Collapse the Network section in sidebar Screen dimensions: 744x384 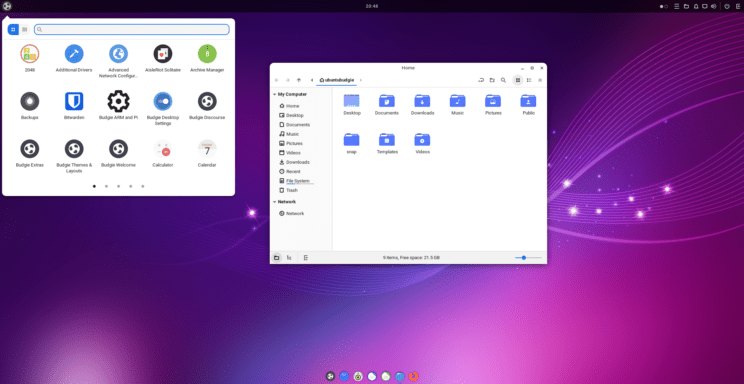tap(274, 202)
